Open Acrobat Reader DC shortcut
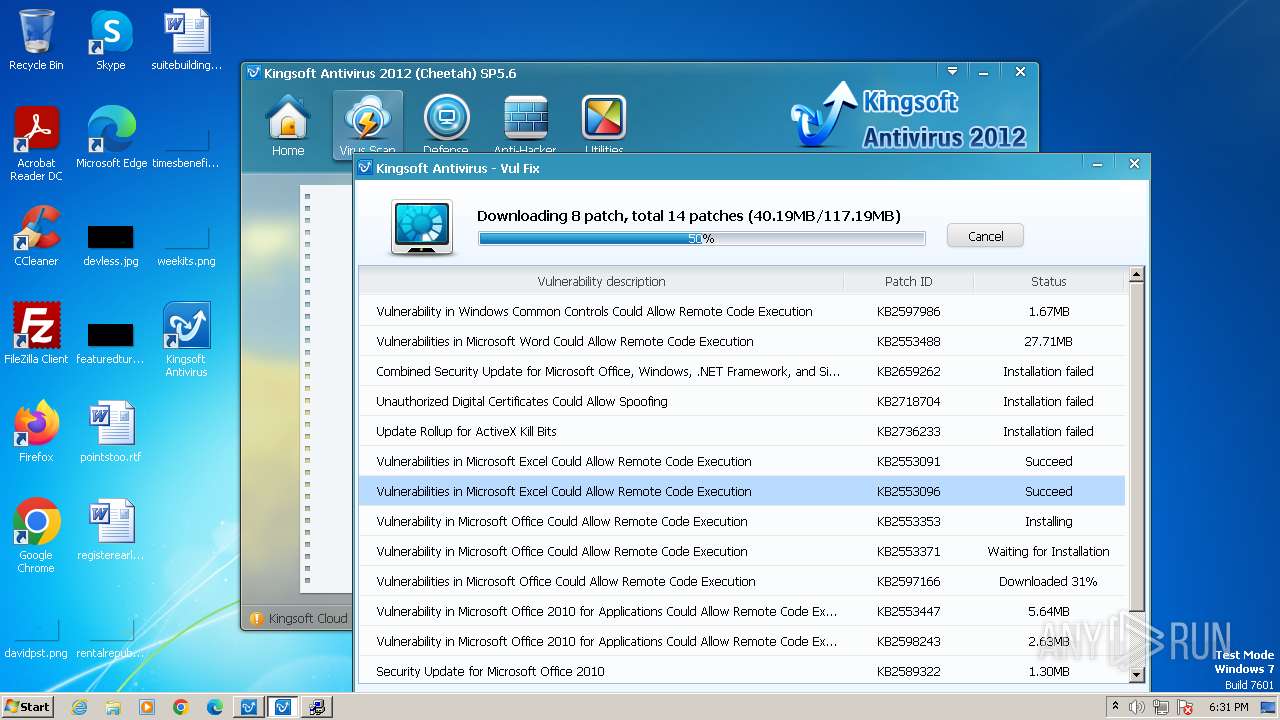The height and width of the screenshot is (720, 1280). (36, 144)
